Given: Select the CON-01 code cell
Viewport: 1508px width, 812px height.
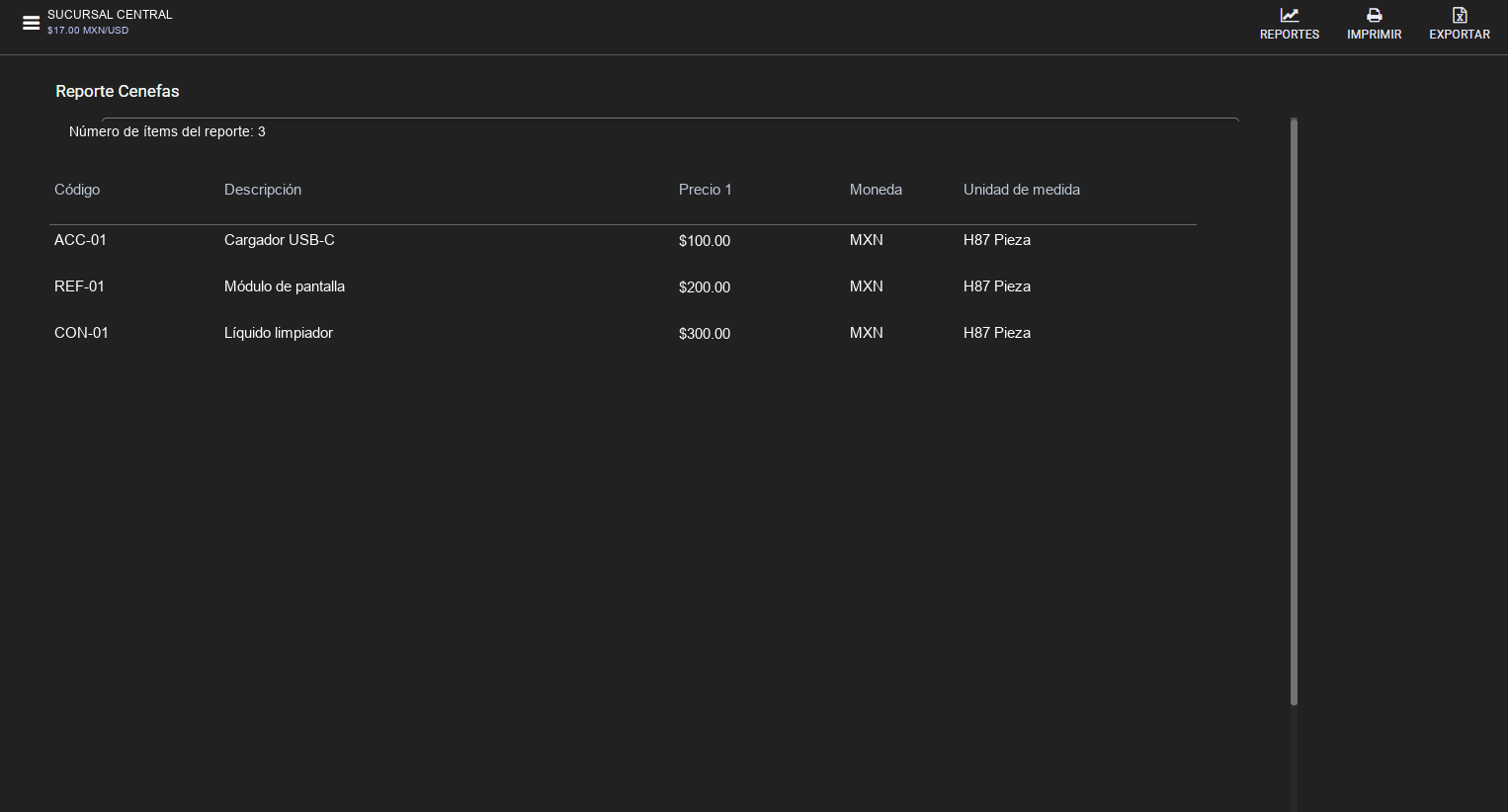Looking at the screenshot, I should click(81, 333).
